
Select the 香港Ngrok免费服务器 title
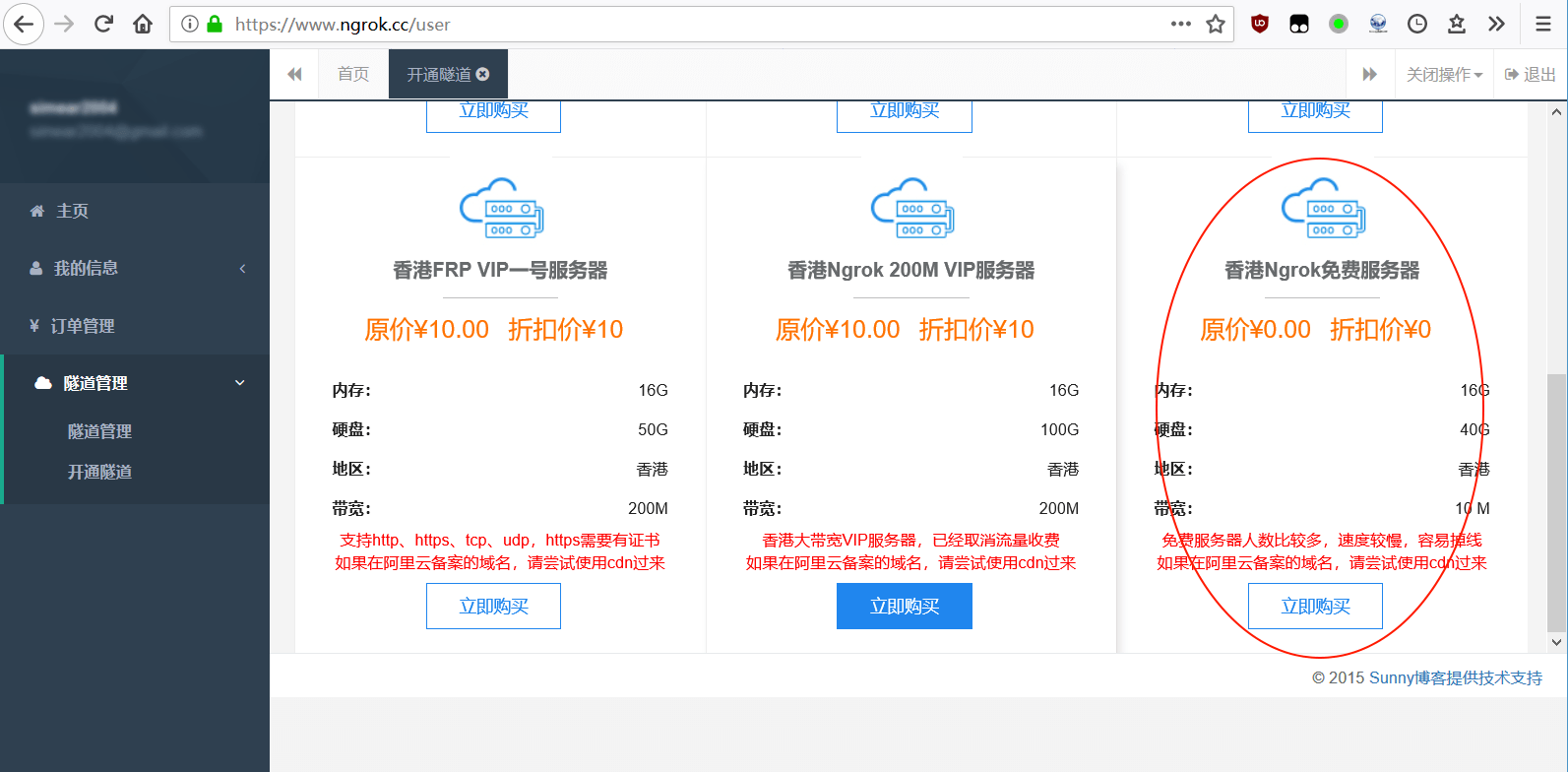click(x=1322, y=270)
